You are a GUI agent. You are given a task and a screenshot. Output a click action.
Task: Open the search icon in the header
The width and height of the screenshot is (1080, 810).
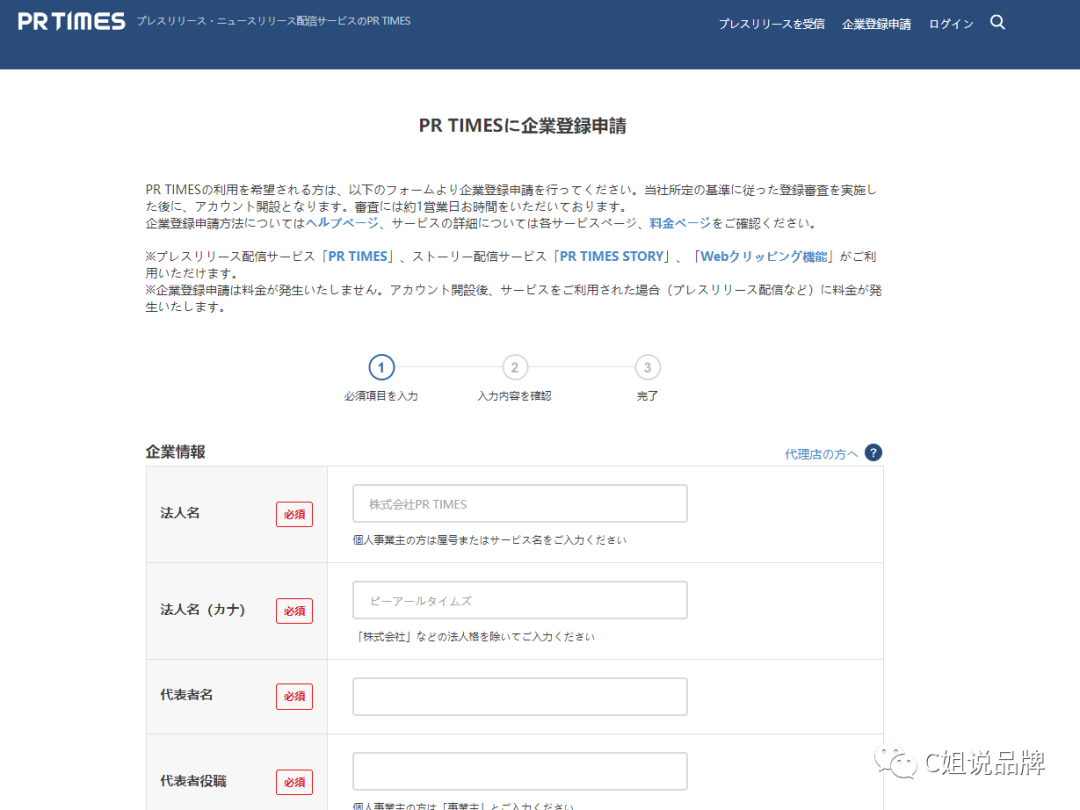[x=997, y=21]
